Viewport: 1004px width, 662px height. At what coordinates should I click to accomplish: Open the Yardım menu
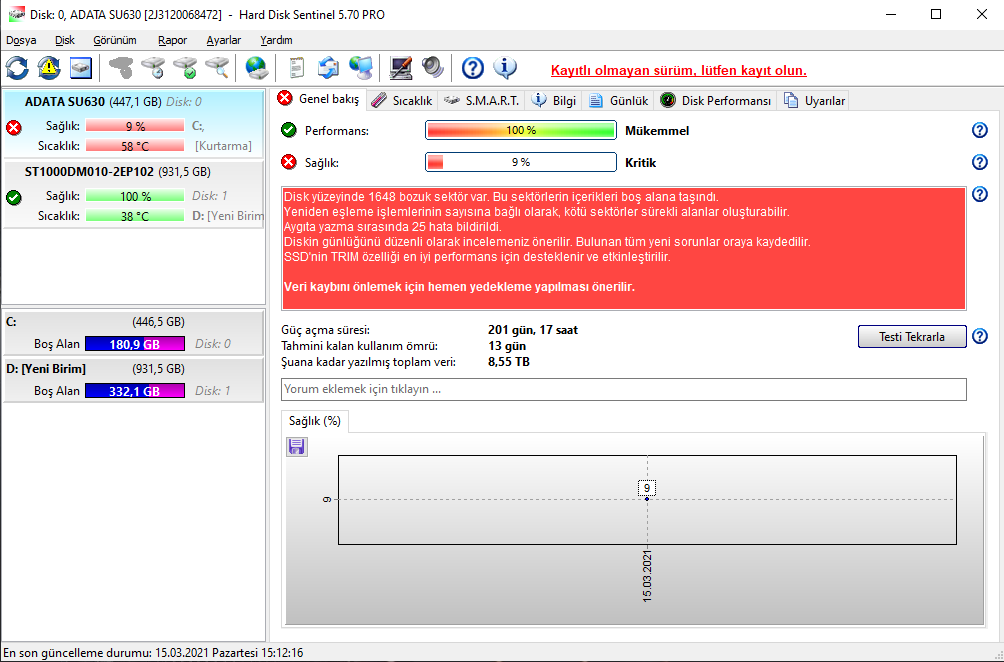pos(276,40)
